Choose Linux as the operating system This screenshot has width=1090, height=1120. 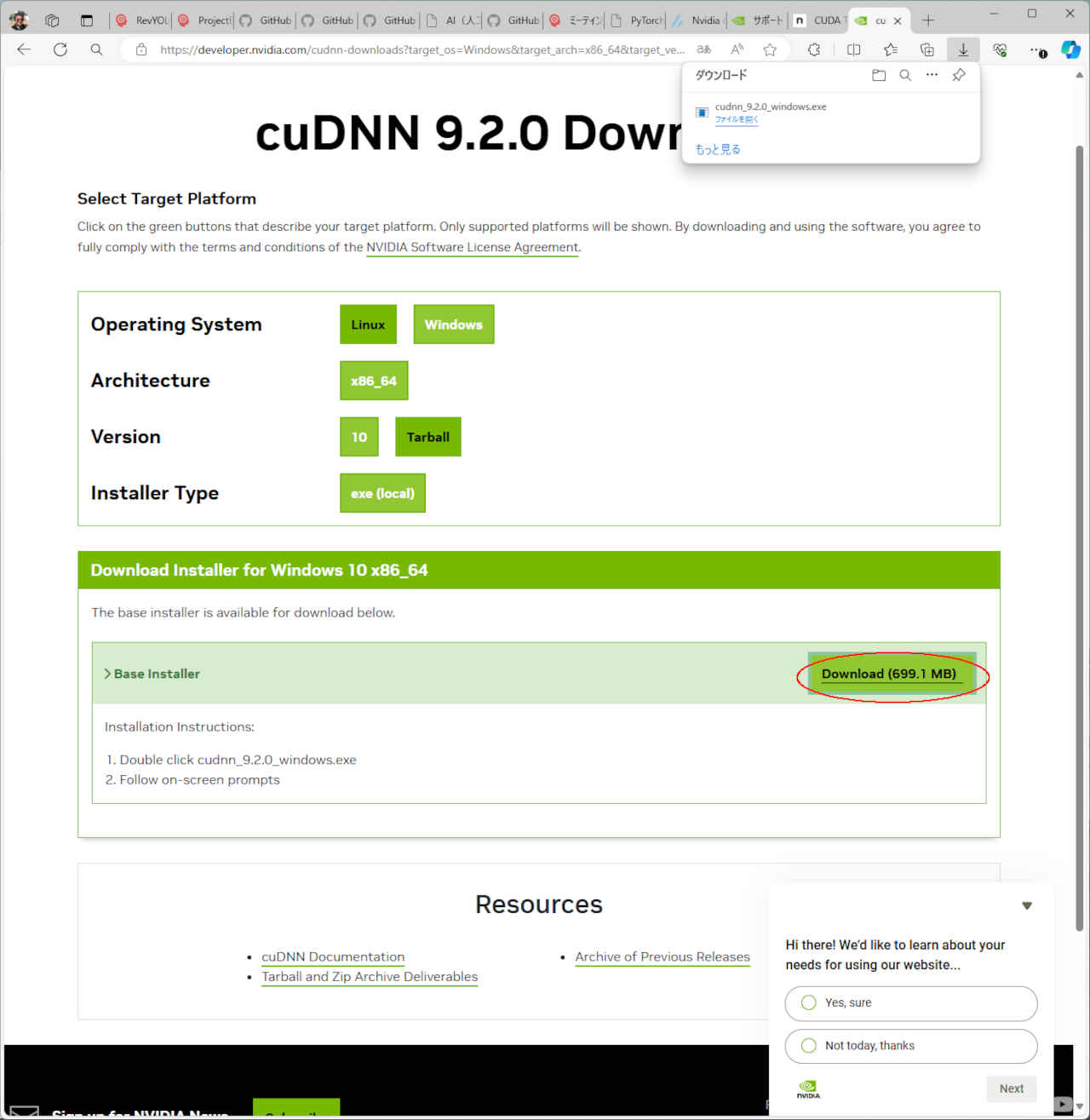click(x=368, y=325)
